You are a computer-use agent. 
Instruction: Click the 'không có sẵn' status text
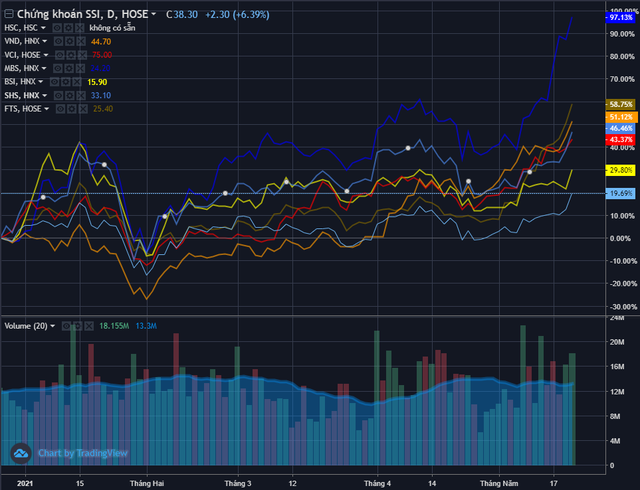click(x=112, y=28)
